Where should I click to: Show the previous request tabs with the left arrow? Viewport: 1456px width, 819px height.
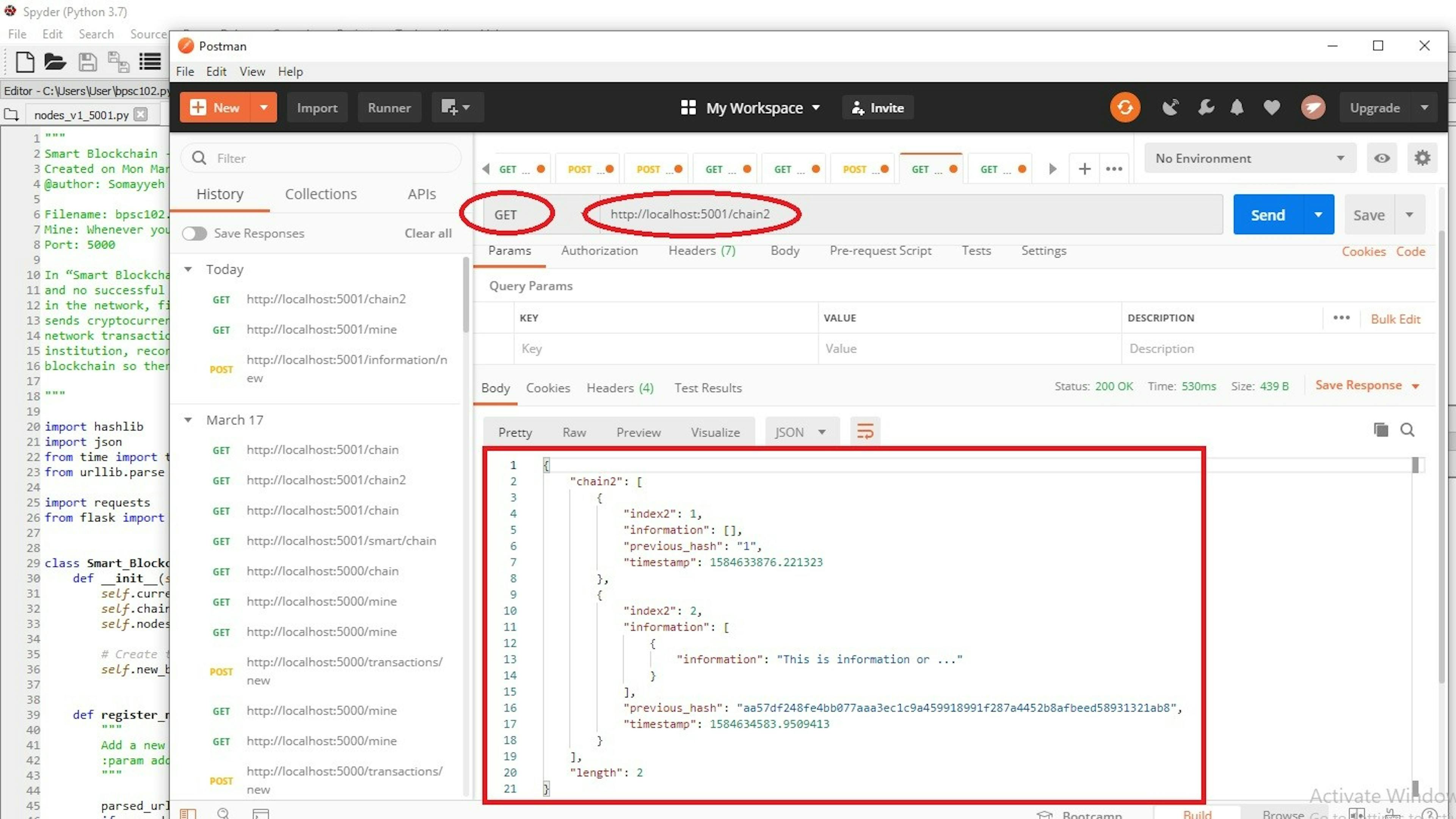[486, 169]
